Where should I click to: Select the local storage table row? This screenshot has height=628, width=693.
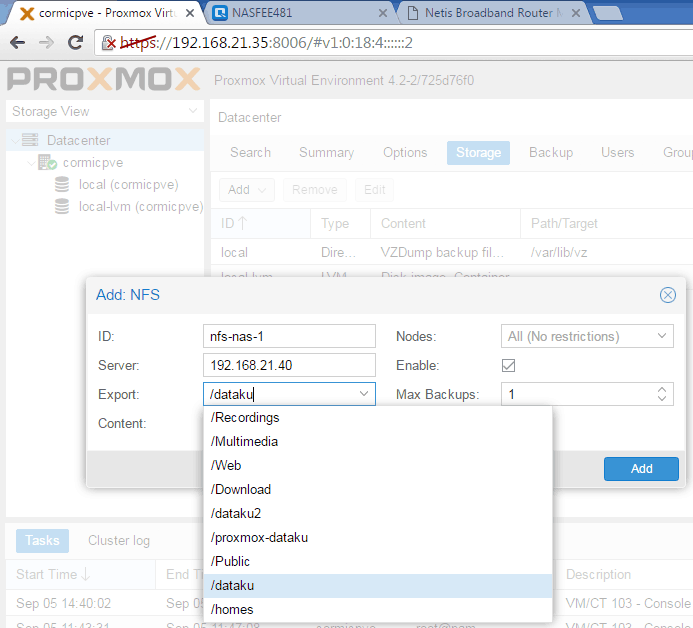click(452, 252)
